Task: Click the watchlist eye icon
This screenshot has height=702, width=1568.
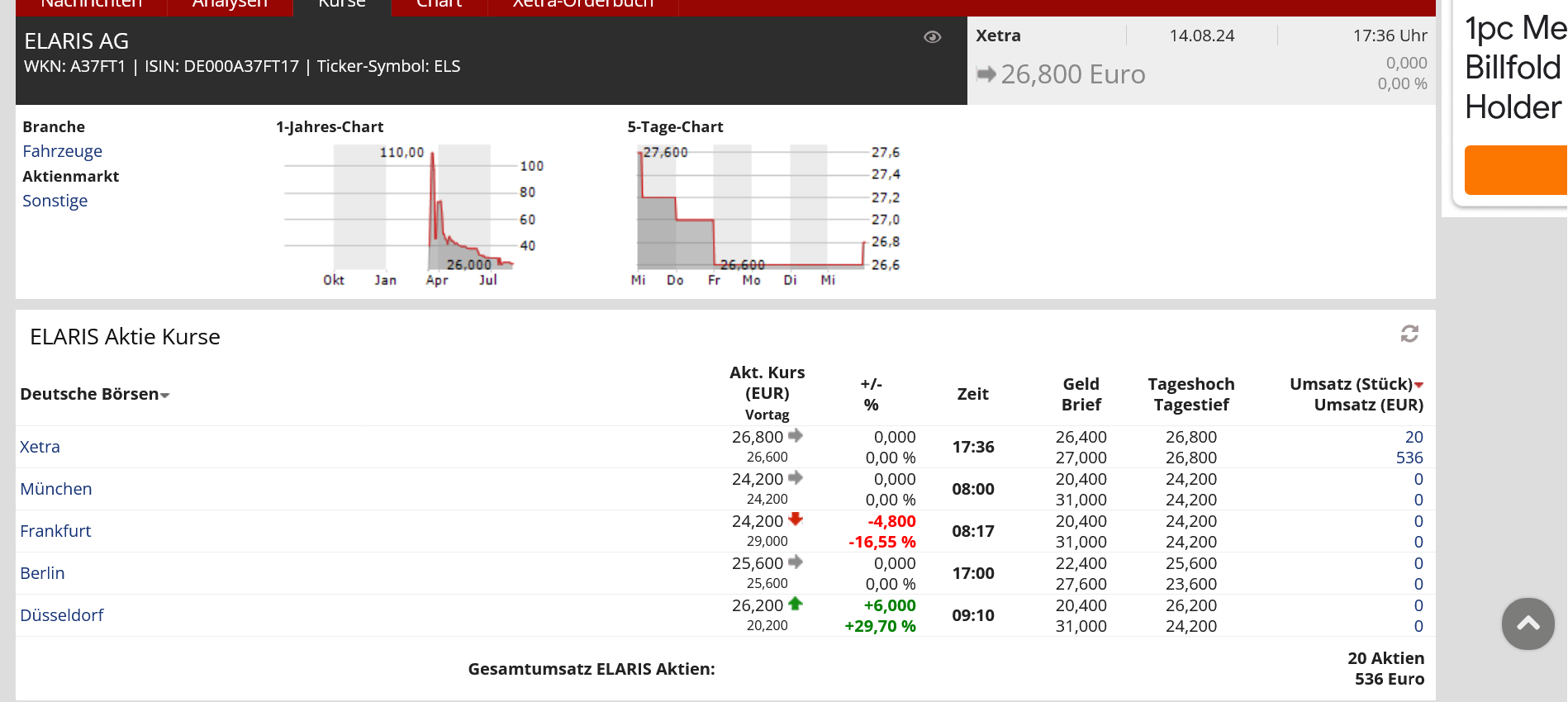Action: coord(932,37)
